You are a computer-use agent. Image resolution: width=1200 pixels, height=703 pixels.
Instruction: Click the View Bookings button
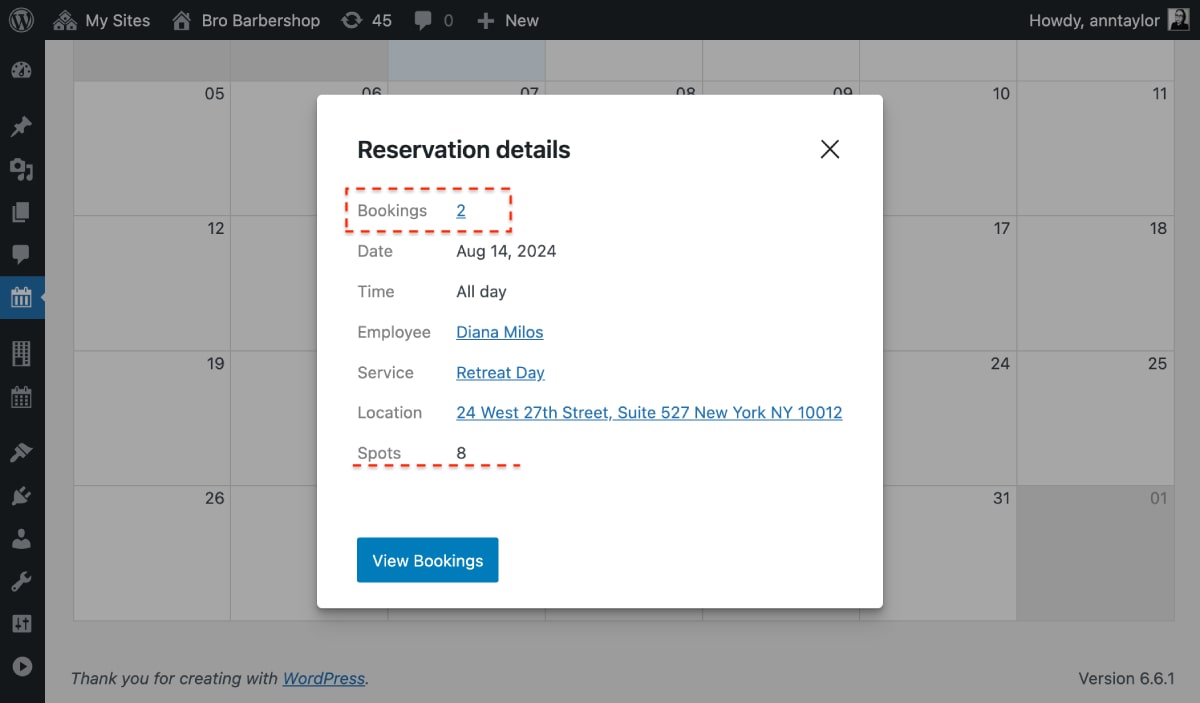(x=427, y=560)
